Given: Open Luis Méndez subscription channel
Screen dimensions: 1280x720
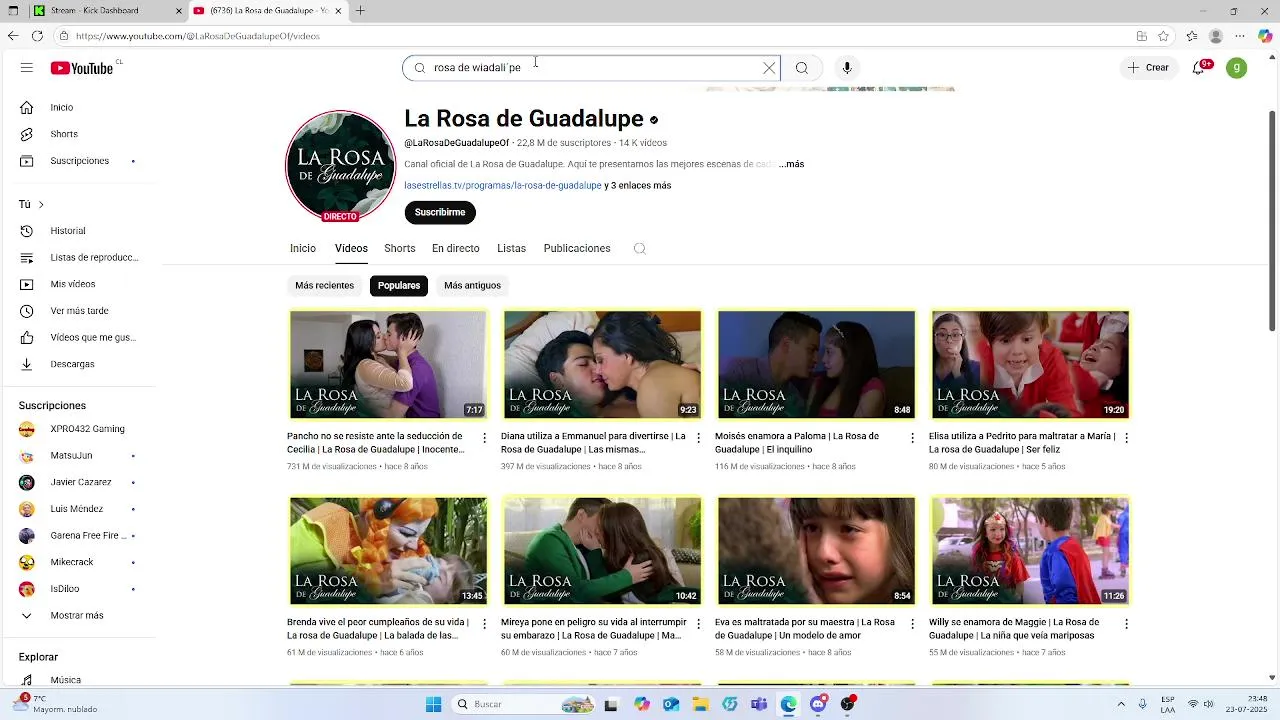Looking at the screenshot, I should 78,509.
